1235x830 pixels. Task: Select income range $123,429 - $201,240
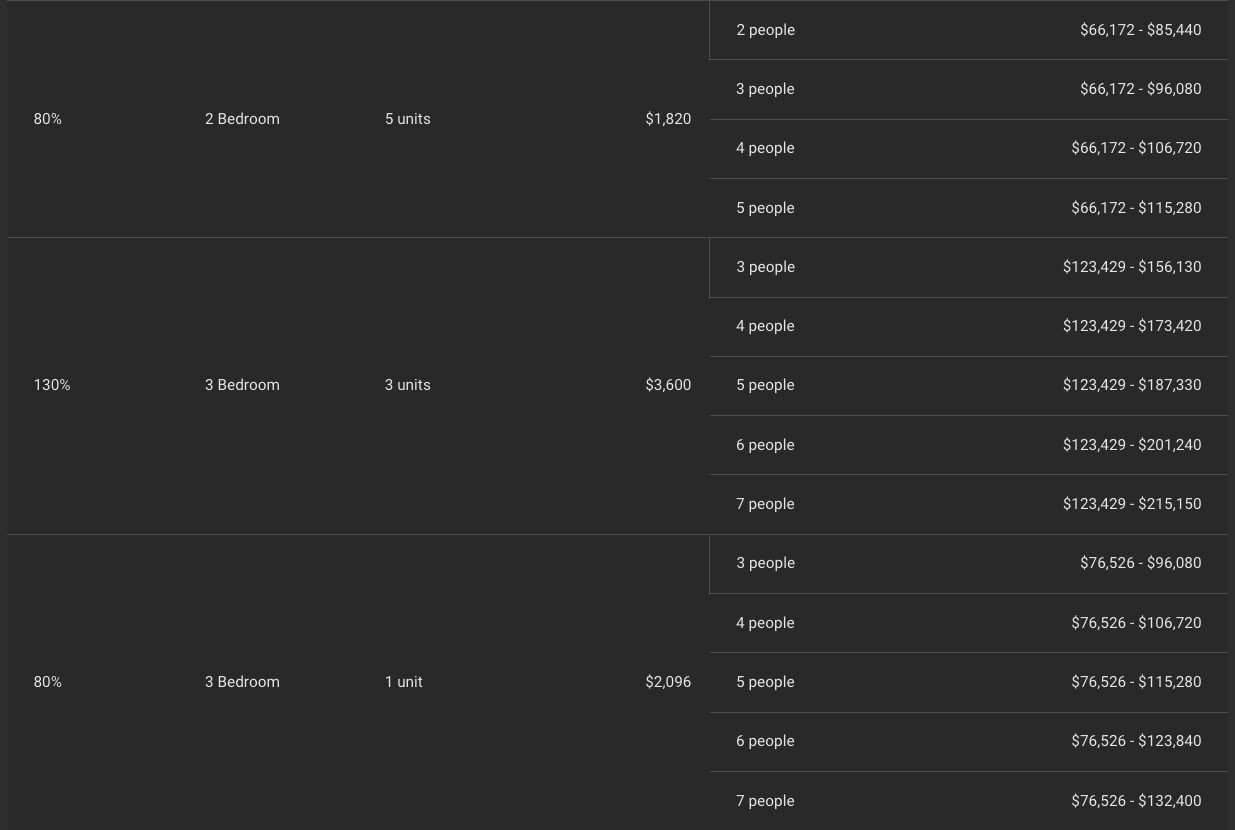1132,445
